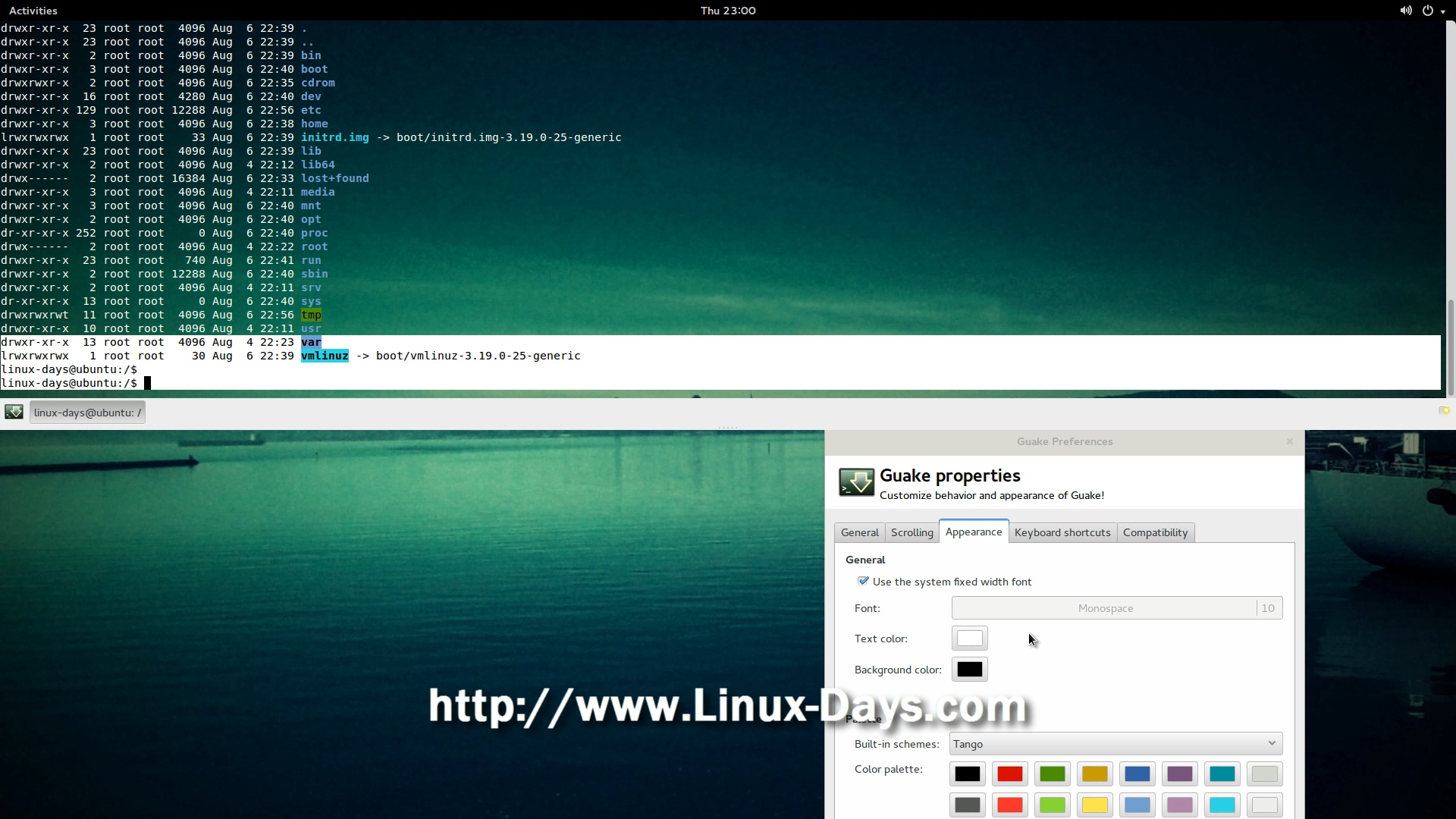Image resolution: width=1456 pixels, height=819 pixels.
Task: Pick the light blue palette swatch, bottom row
Action: [1137, 805]
